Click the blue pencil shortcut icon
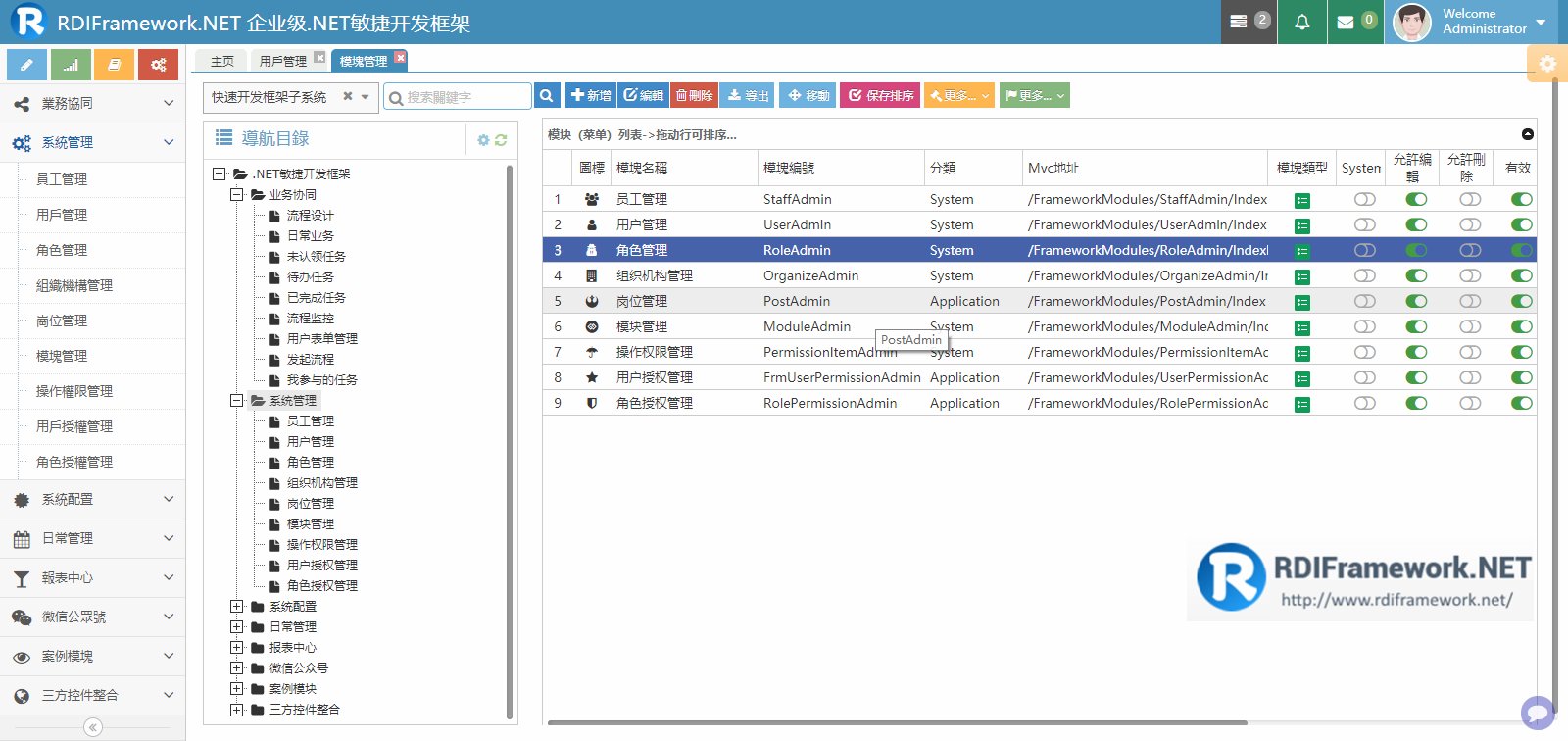Screen dimensions: 1568x741 click(26, 65)
